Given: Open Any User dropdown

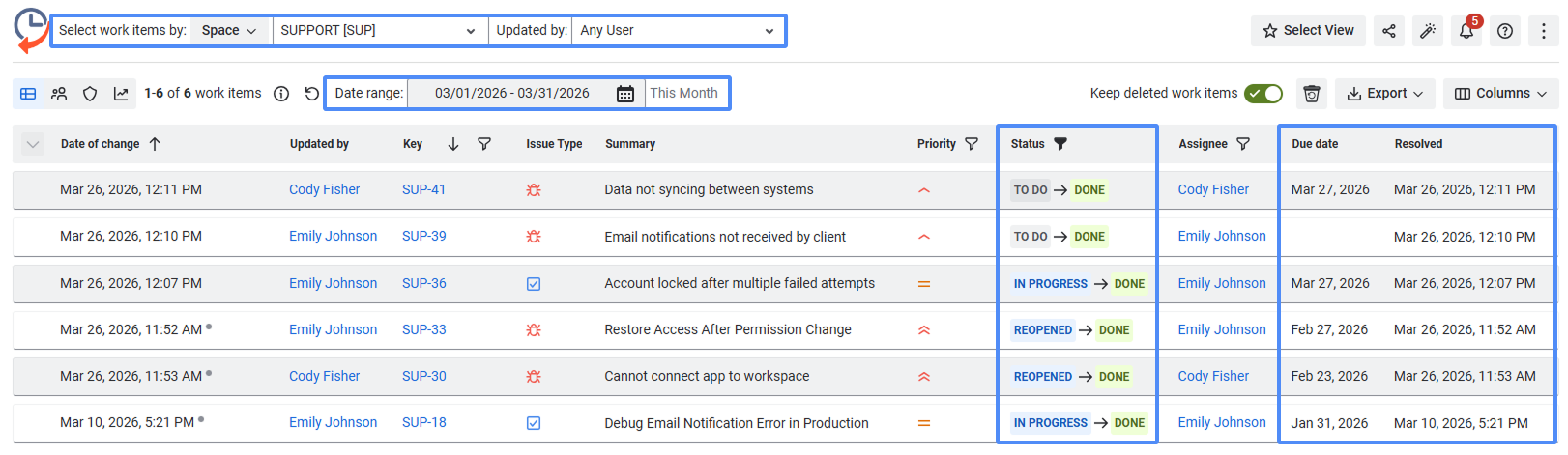Looking at the screenshot, I should pyautogui.click(x=678, y=31).
